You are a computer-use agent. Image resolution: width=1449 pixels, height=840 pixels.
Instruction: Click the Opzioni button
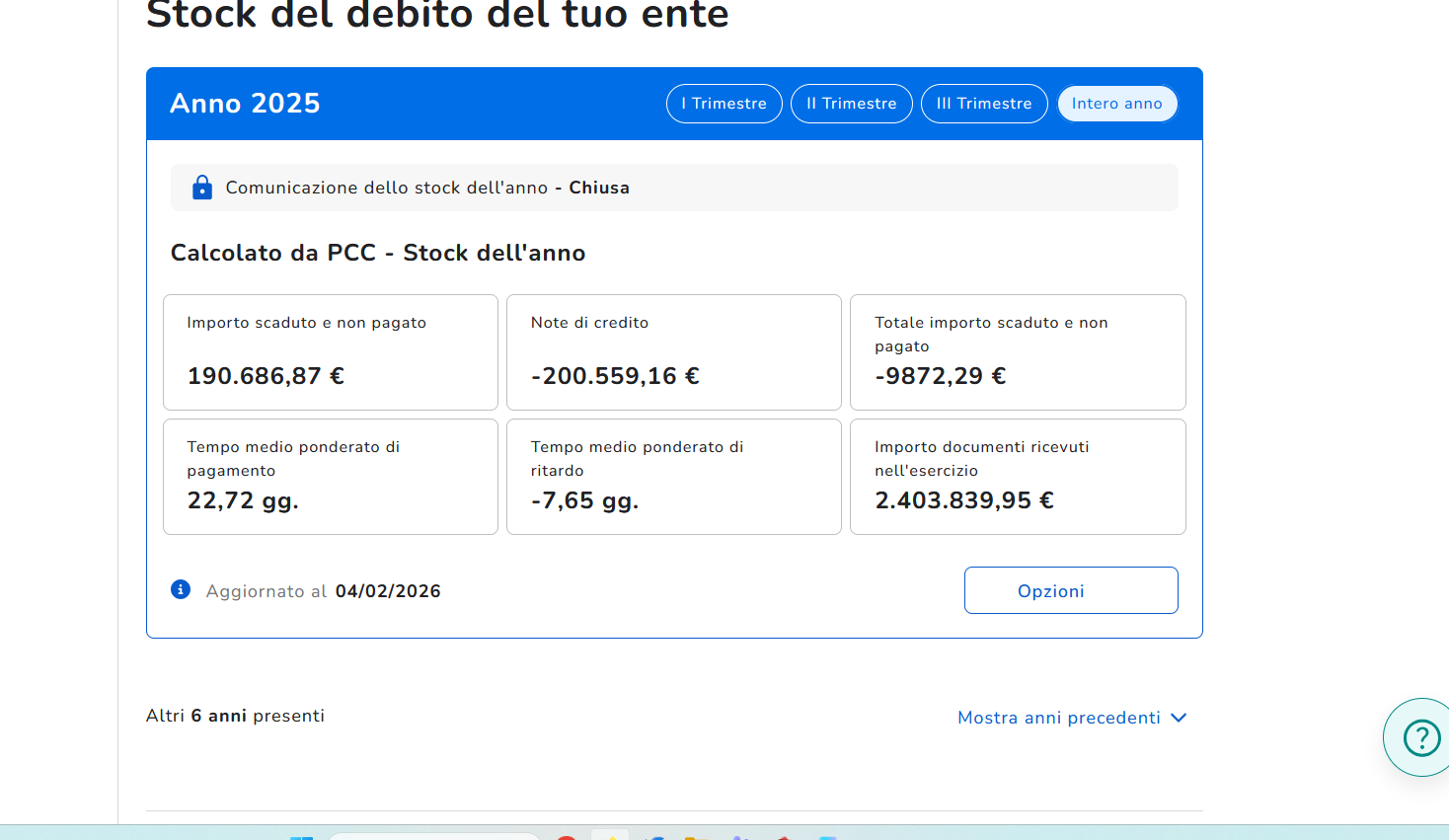click(x=1070, y=590)
